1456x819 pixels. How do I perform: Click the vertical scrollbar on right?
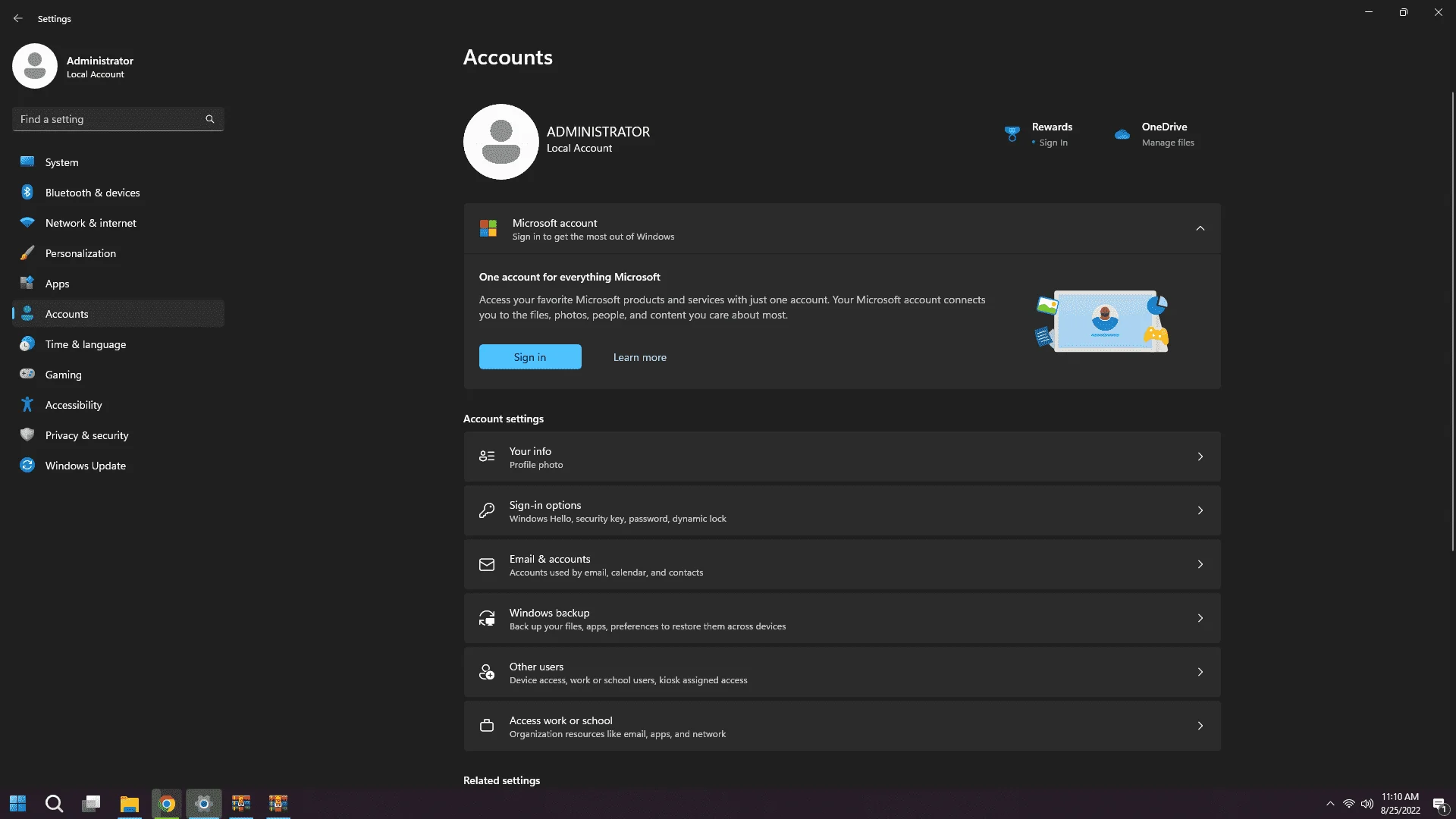(x=1452, y=322)
